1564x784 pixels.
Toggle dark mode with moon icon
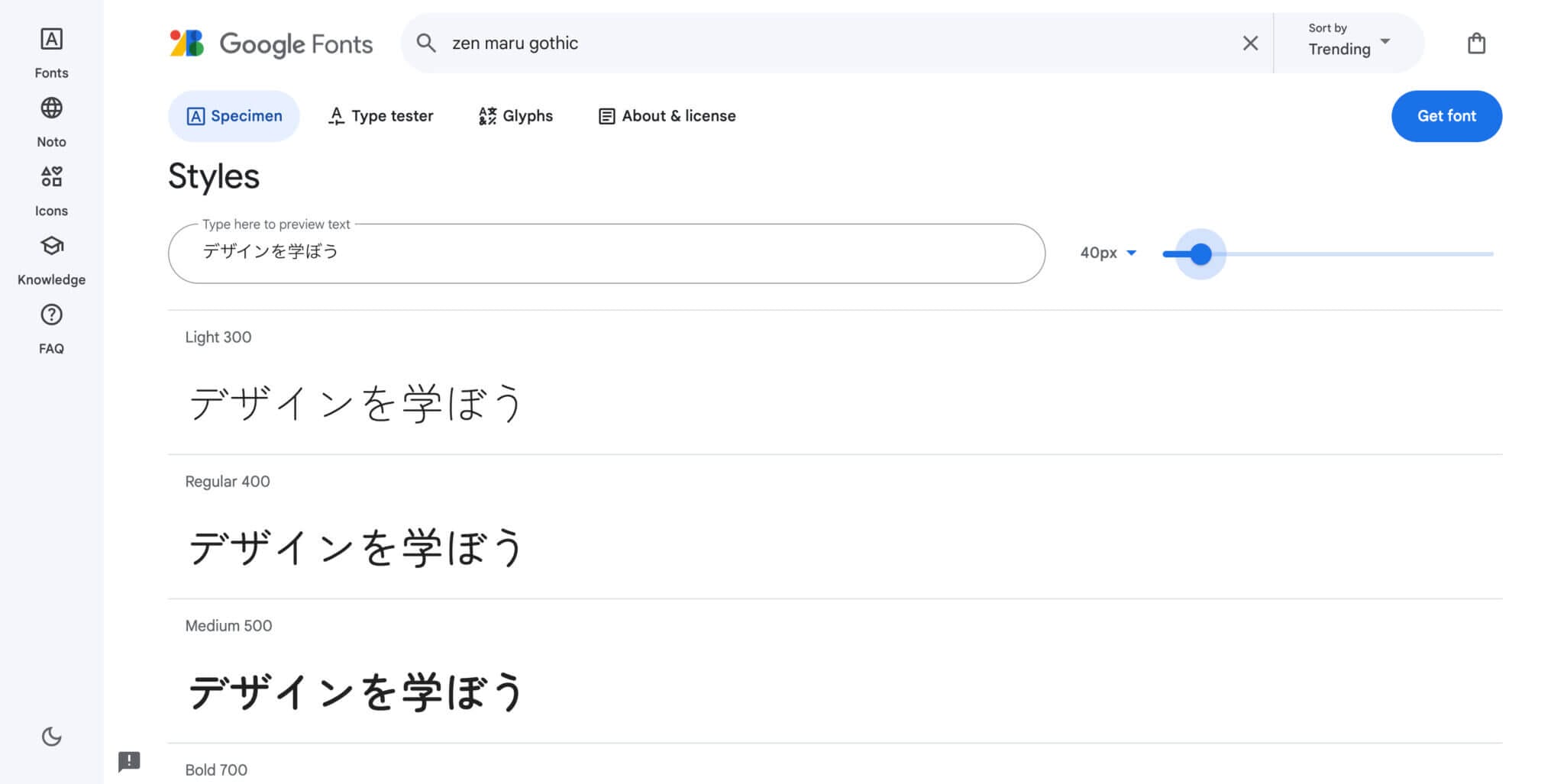(x=51, y=736)
